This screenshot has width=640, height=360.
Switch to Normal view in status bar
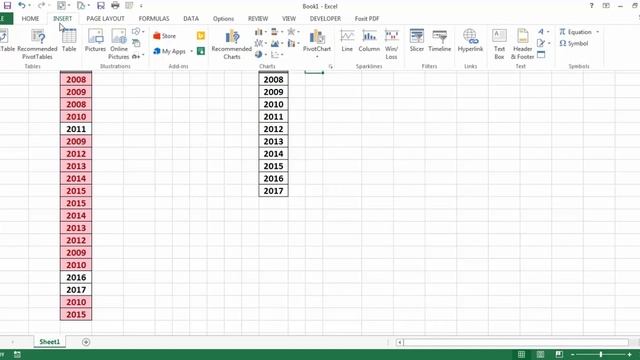point(521,354)
